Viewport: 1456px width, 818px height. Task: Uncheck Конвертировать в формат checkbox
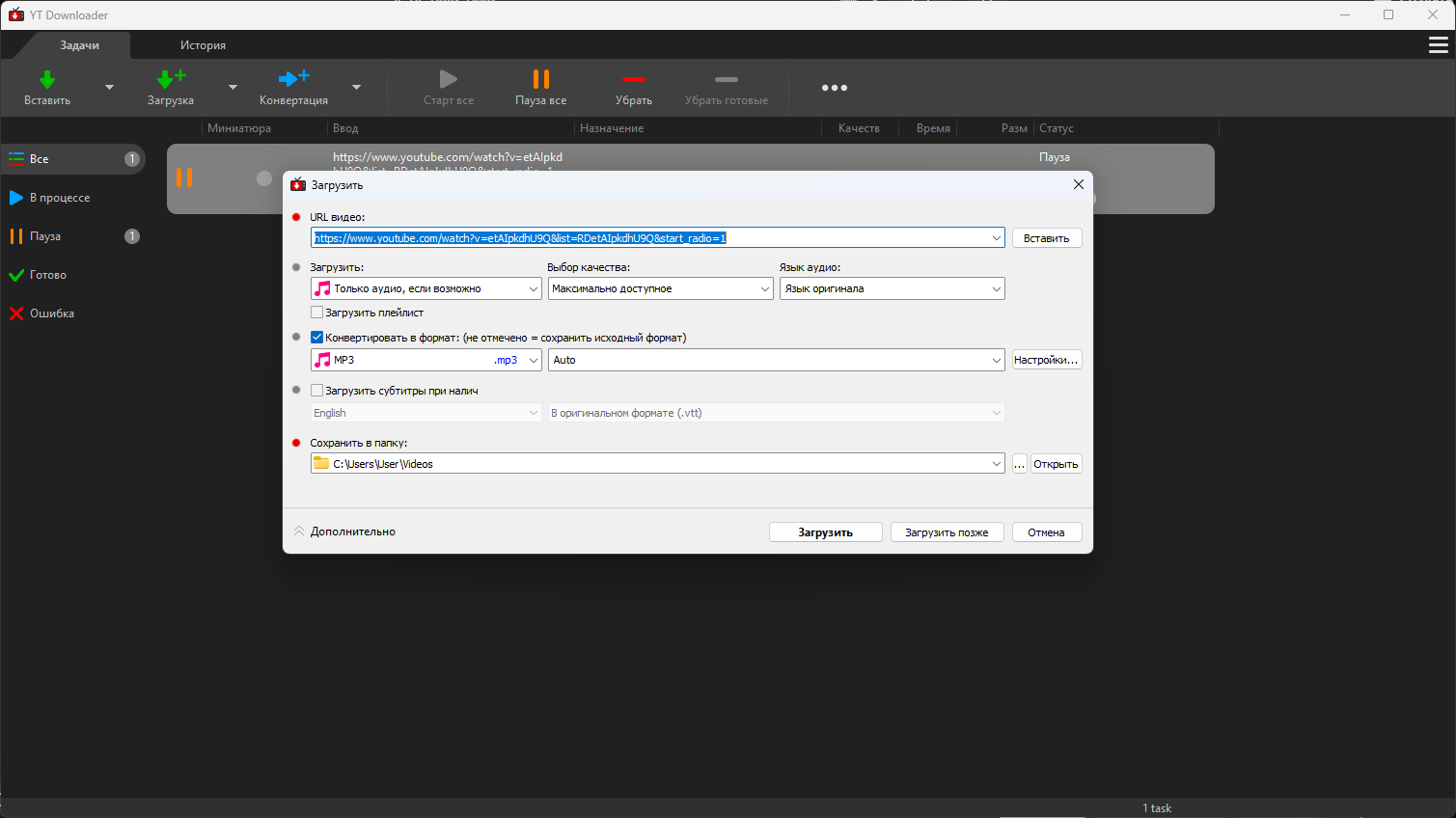tap(316, 338)
